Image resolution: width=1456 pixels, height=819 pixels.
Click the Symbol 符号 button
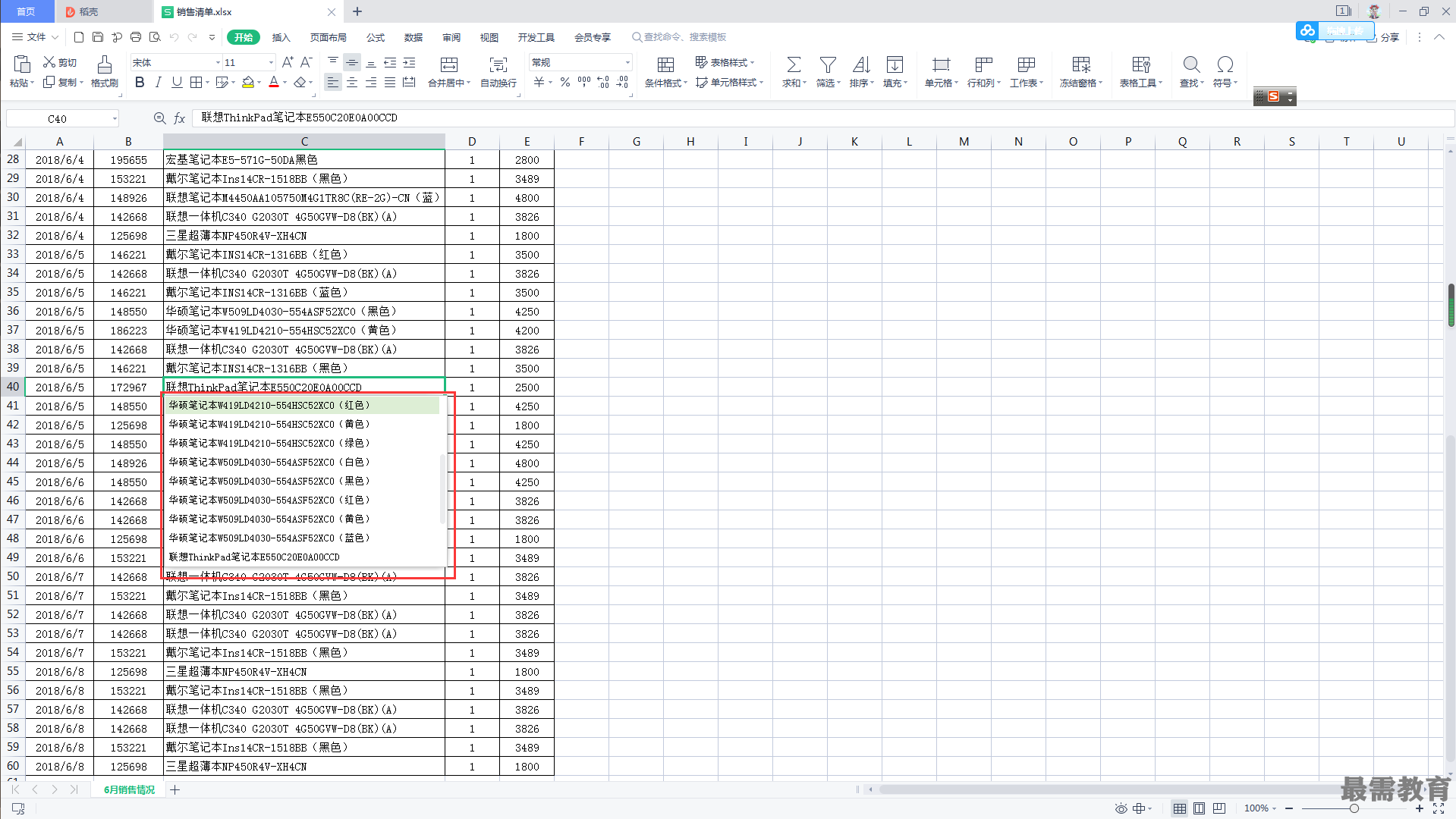(1225, 72)
